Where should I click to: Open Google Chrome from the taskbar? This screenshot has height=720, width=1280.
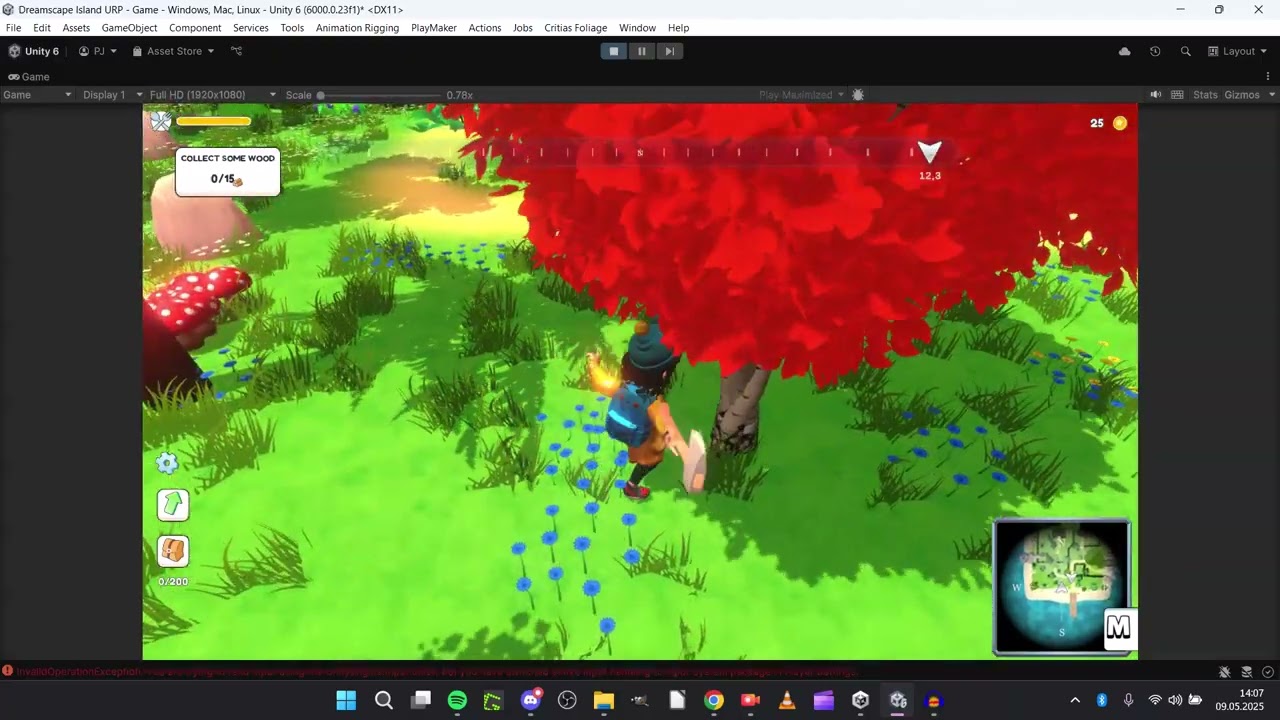pyautogui.click(x=713, y=700)
